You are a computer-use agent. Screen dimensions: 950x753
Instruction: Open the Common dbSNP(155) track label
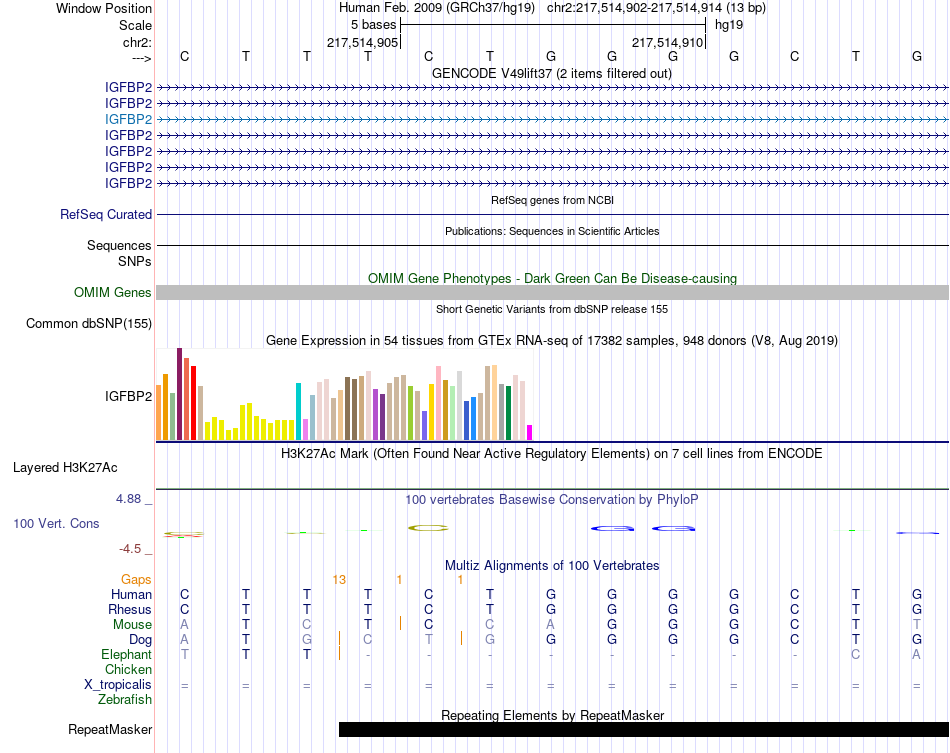pyautogui.click(x=89, y=323)
